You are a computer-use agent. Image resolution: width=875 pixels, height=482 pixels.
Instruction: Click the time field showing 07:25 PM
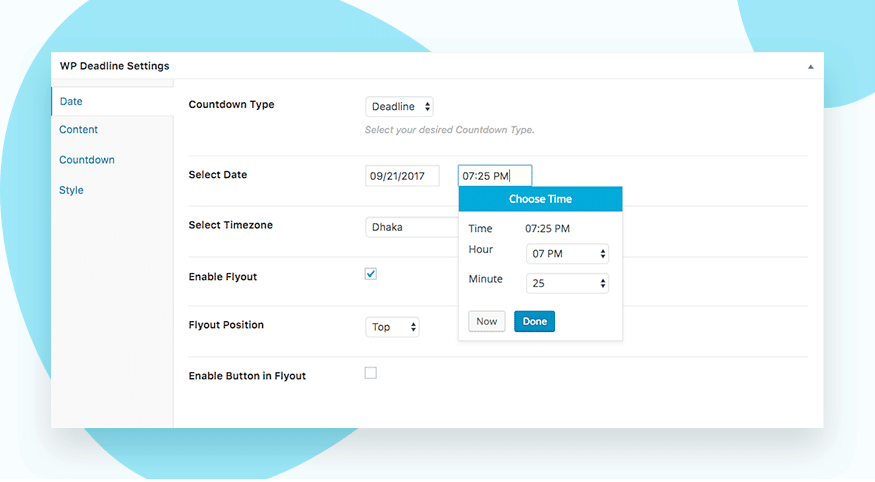494,176
